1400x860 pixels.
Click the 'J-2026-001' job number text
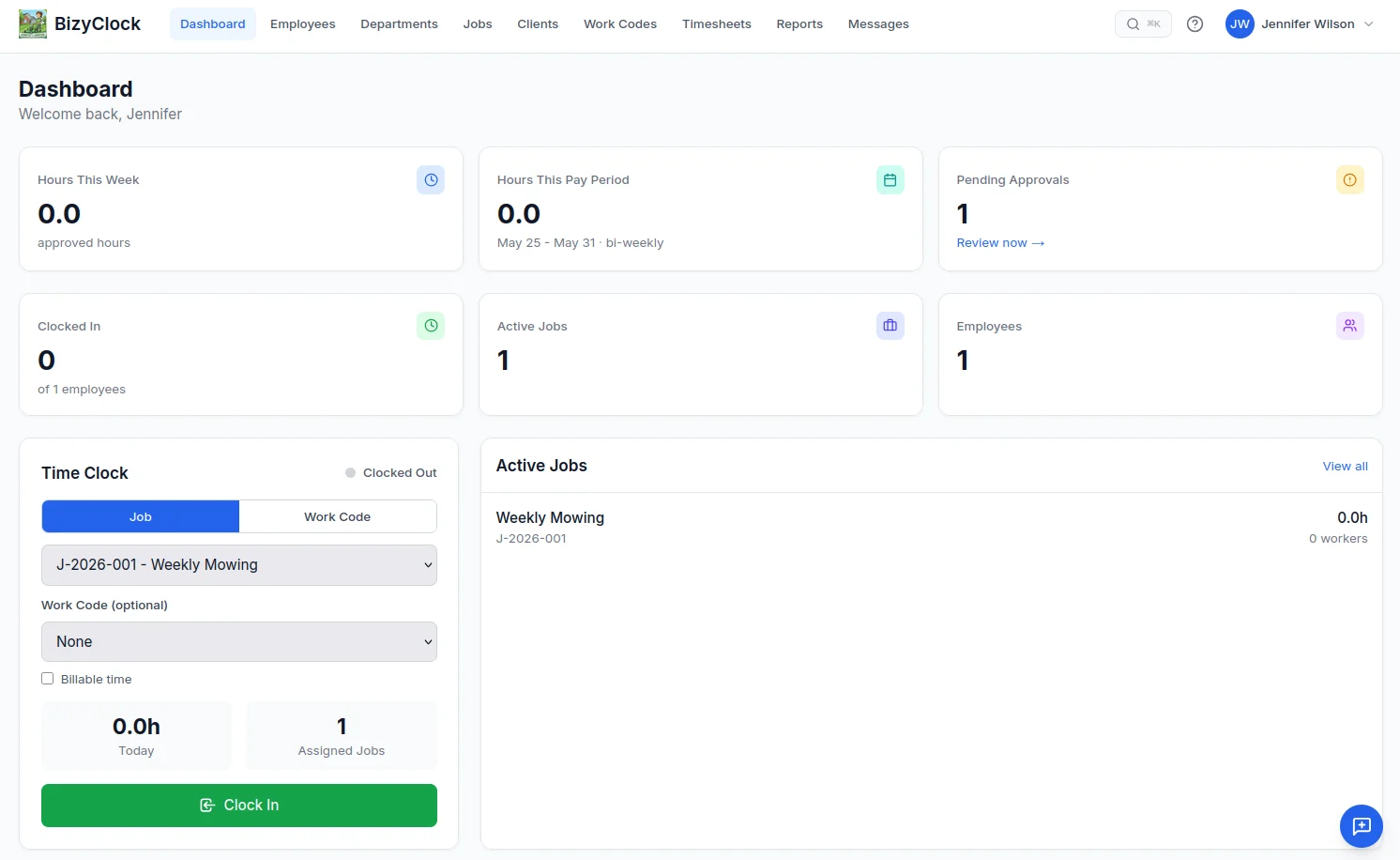click(531, 539)
